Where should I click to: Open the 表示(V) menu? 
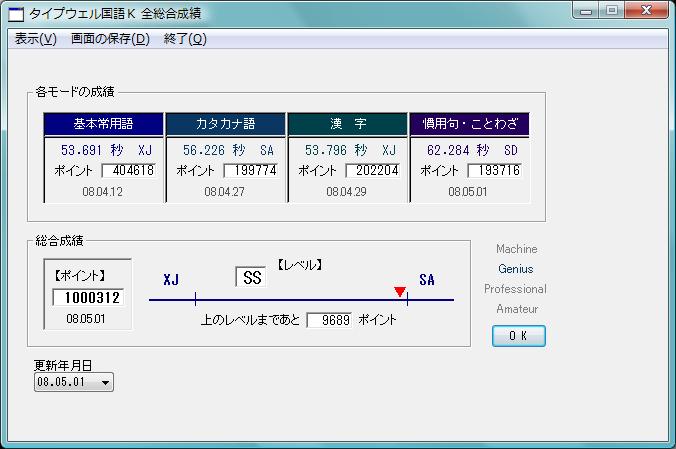click(x=36, y=39)
